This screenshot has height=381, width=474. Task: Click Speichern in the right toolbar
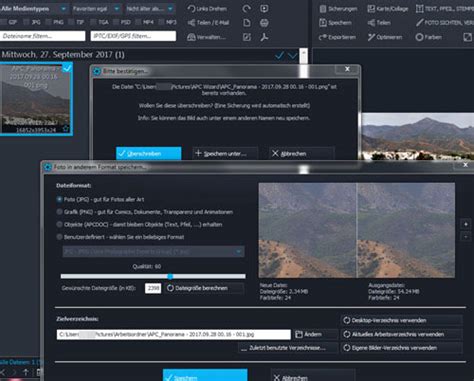coord(335,23)
